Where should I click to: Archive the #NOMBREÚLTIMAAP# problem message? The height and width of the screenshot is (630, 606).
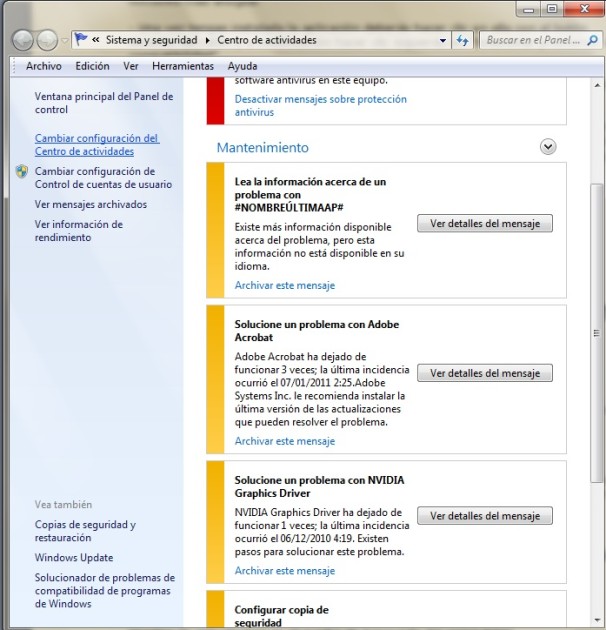click(x=285, y=285)
